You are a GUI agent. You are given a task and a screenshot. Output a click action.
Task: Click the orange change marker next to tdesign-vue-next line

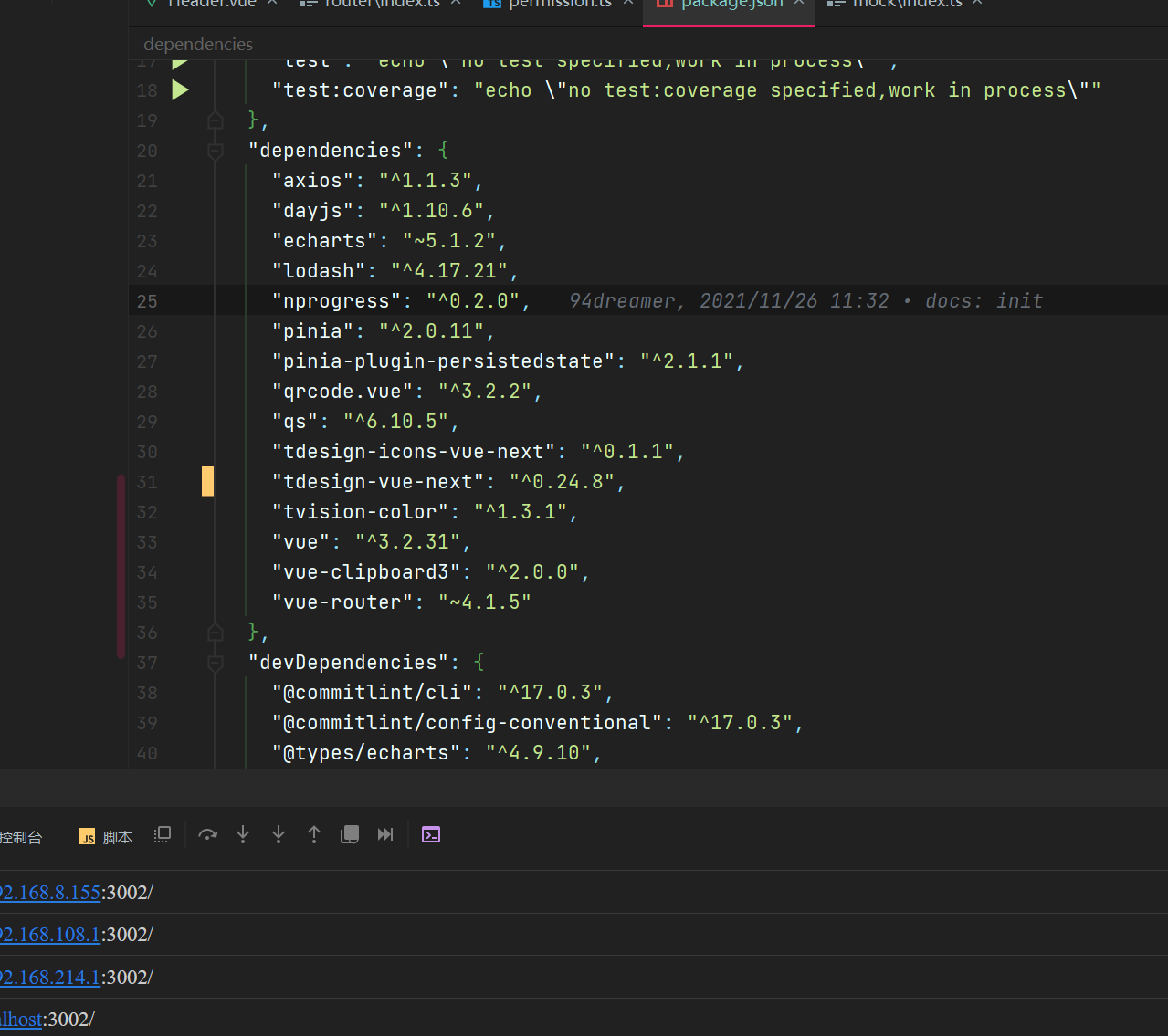tap(207, 481)
